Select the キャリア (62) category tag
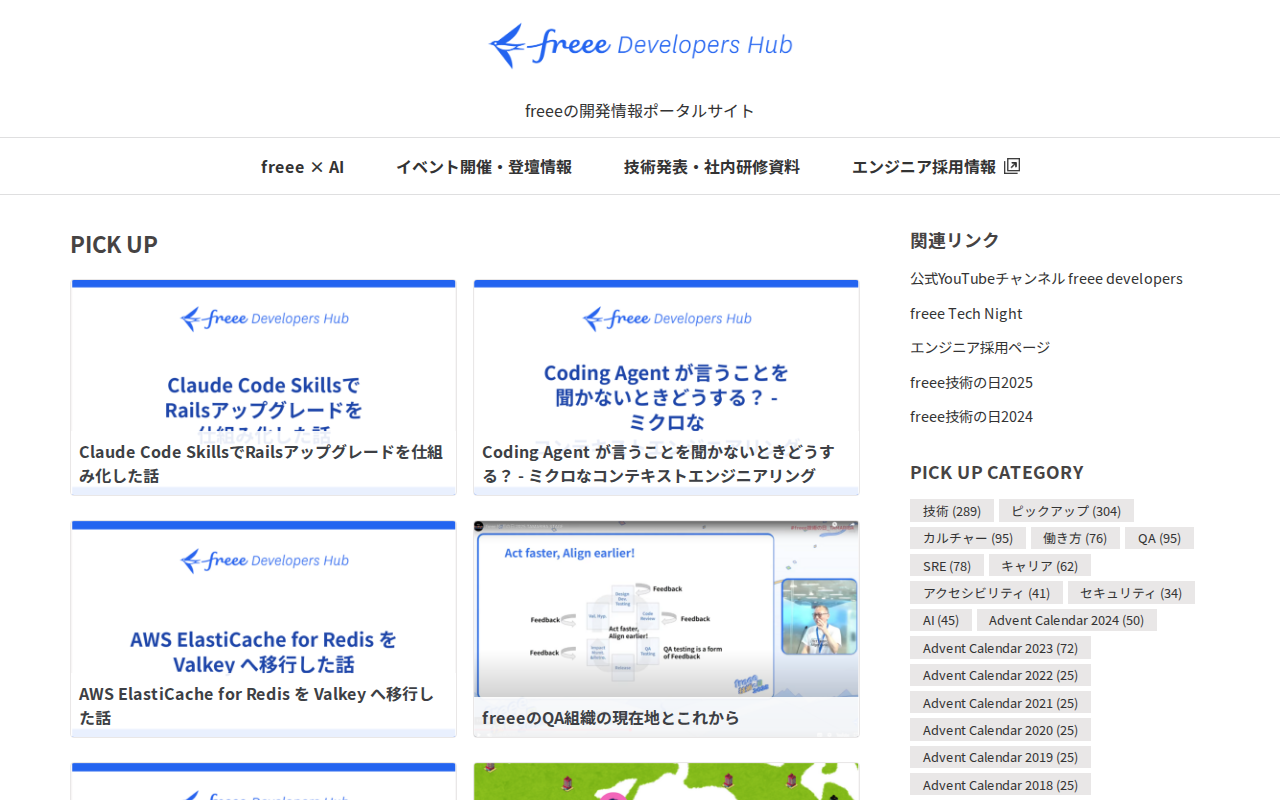The width and height of the screenshot is (1280, 800). tap(1040, 566)
